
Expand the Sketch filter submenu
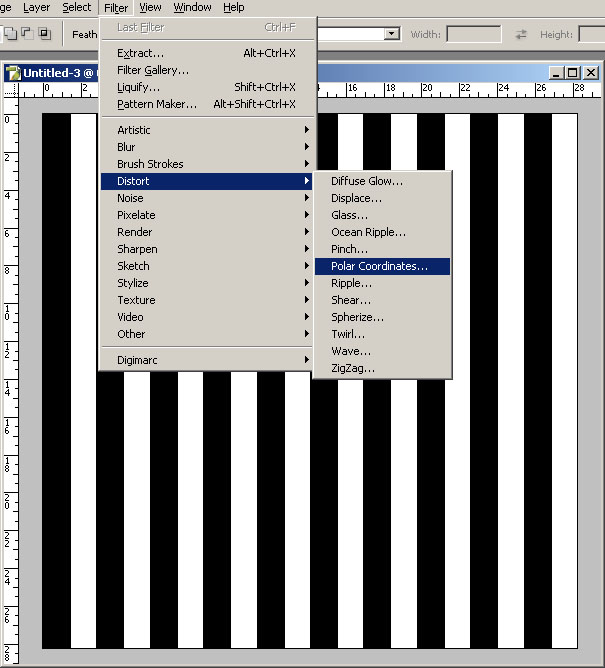pyautogui.click(x=207, y=266)
